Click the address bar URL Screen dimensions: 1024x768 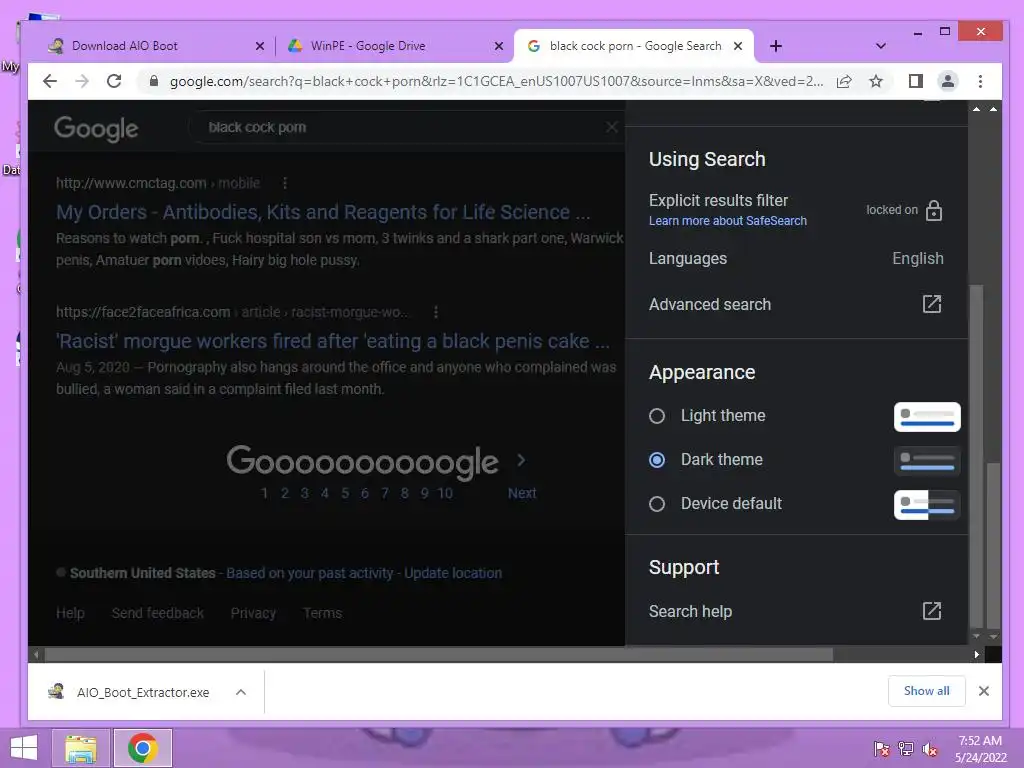pos(496,81)
